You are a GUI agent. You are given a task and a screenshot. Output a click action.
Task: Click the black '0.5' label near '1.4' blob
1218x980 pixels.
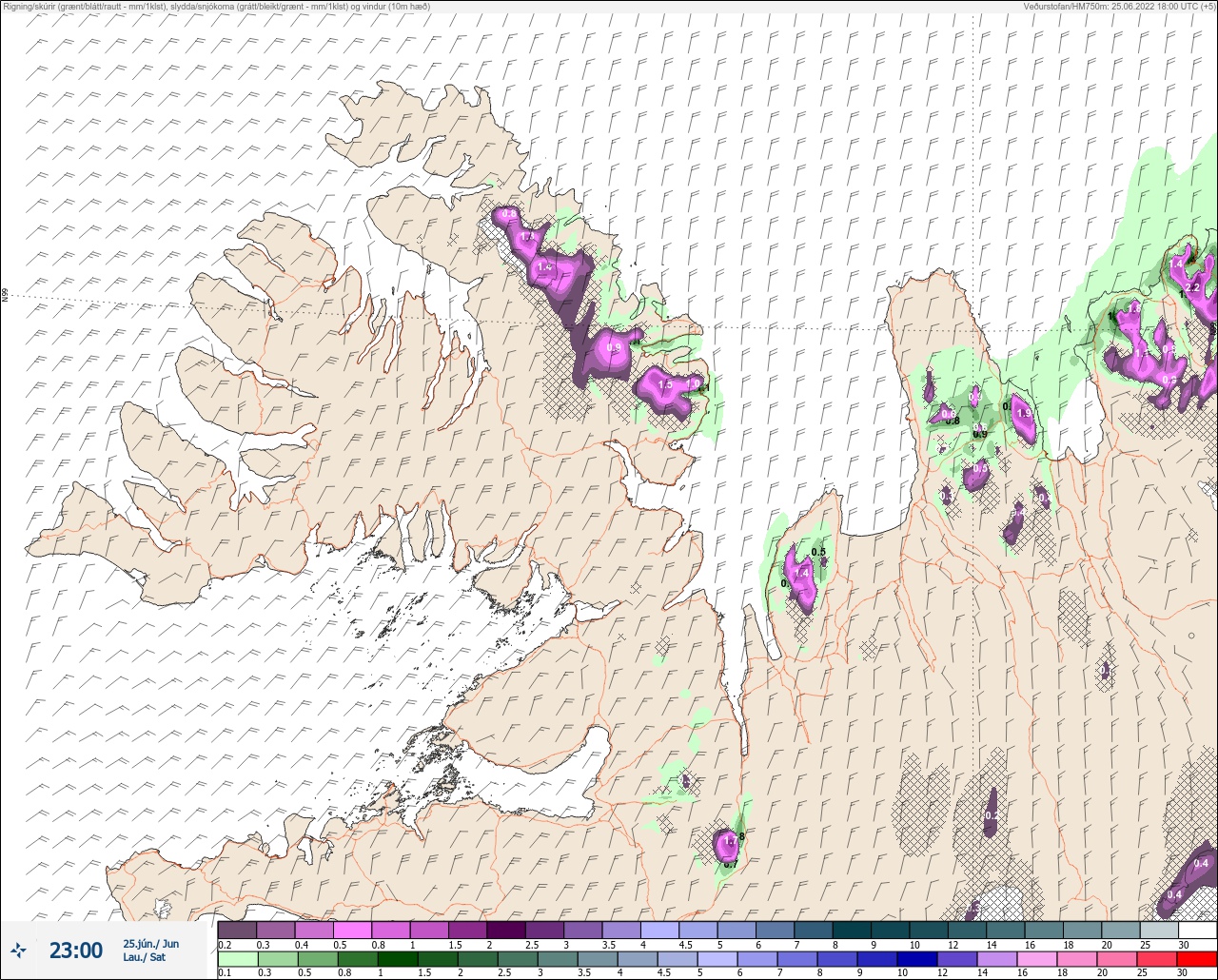tap(817, 553)
